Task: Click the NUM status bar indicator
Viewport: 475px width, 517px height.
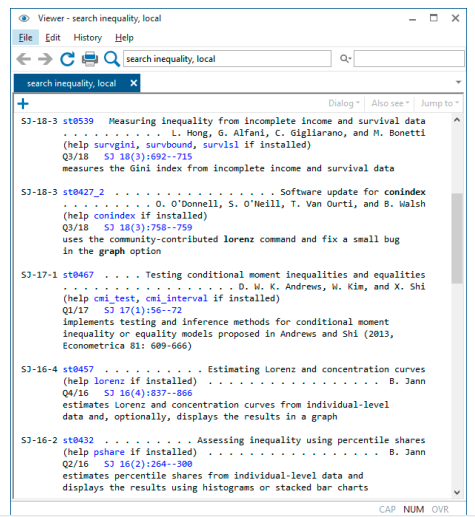Action: (x=414, y=509)
